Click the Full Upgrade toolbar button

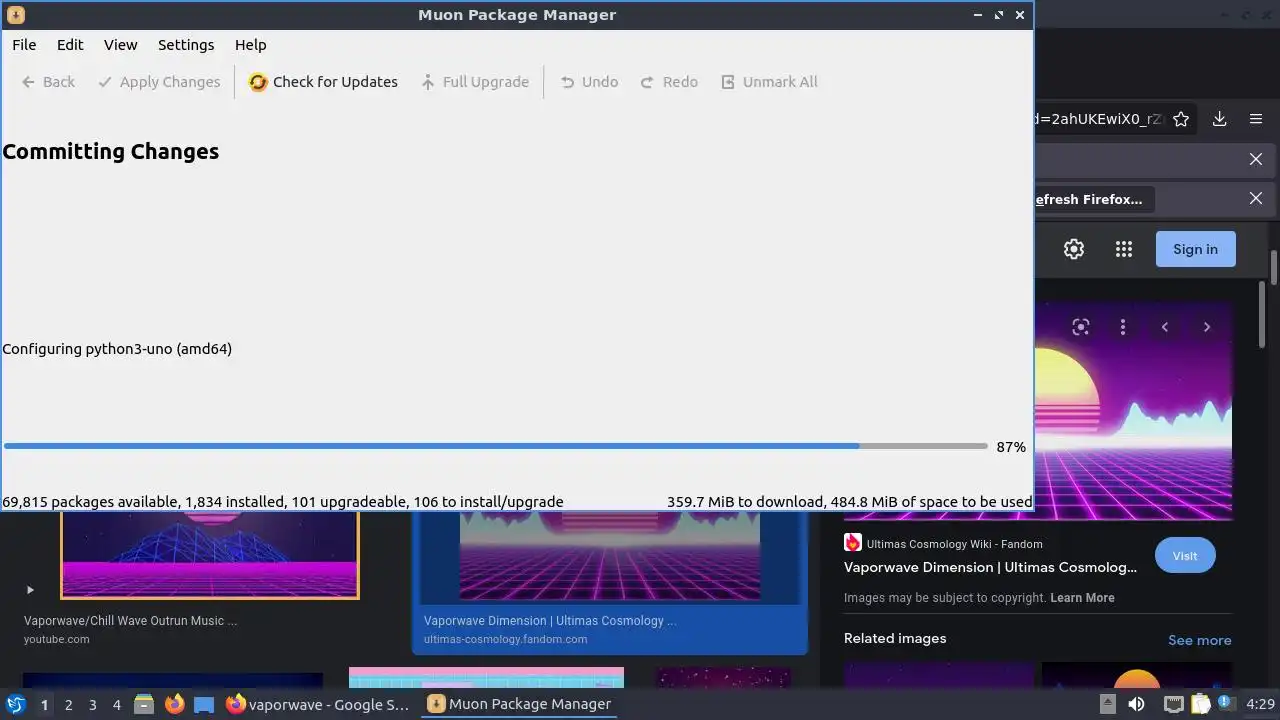(474, 82)
